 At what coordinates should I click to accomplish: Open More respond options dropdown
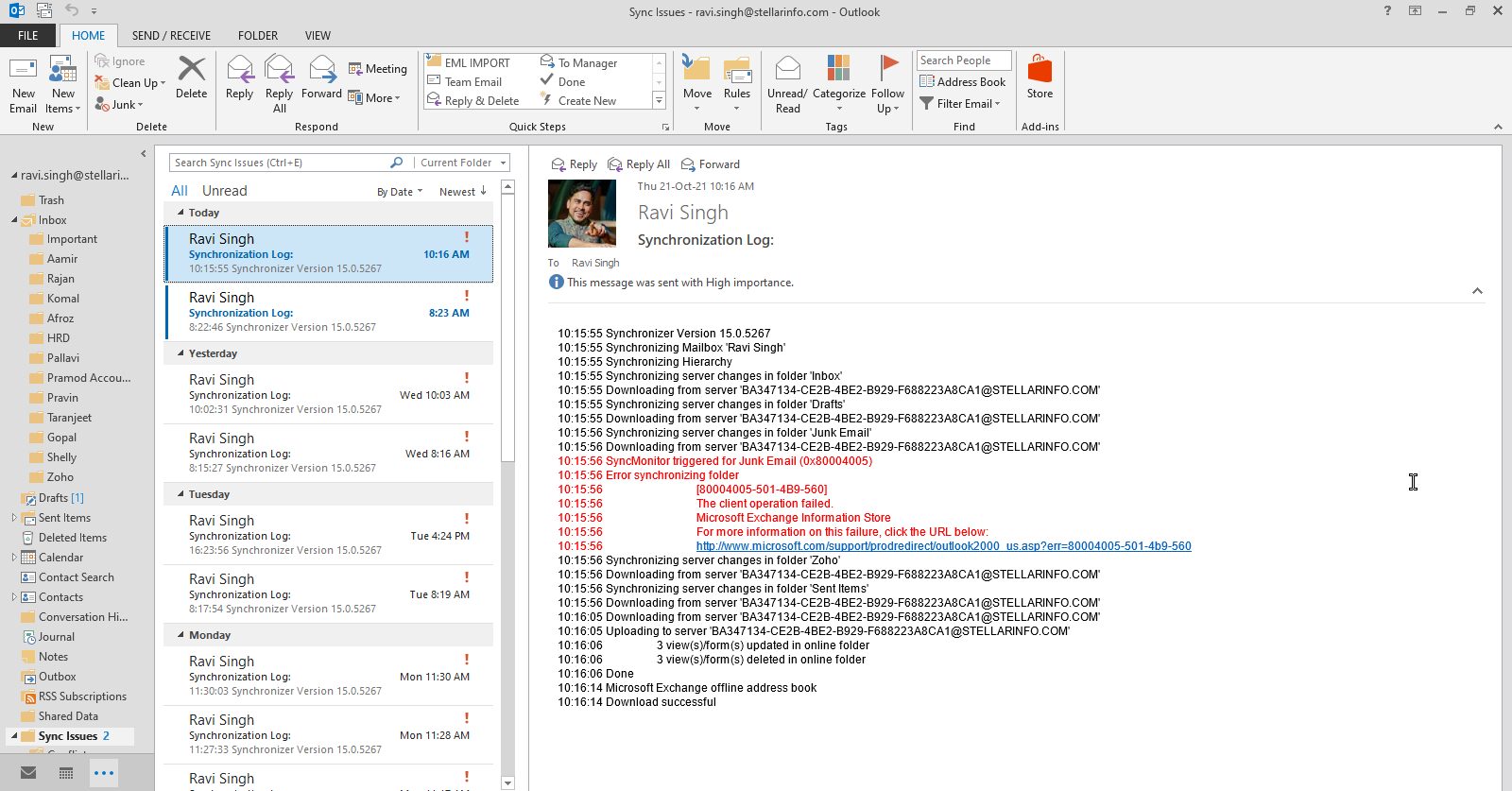(x=374, y=97)
